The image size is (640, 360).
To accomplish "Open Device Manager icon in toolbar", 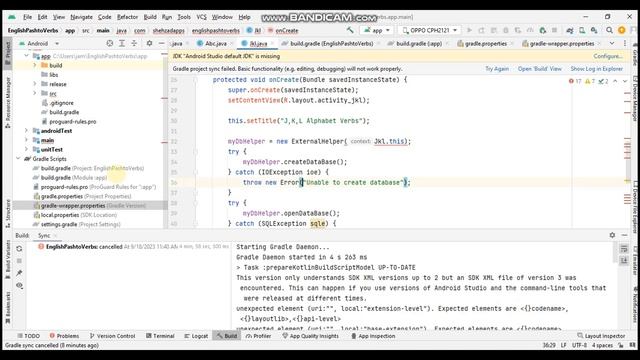I will coord(582,30).
